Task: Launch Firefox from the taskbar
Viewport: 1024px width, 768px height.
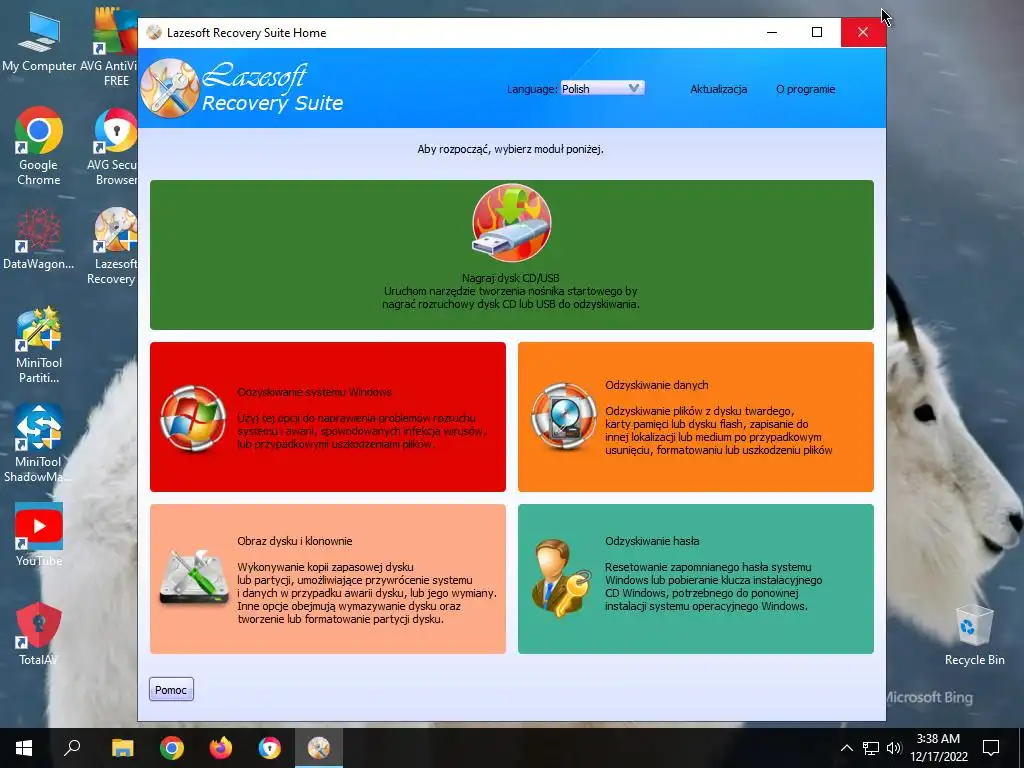Action: point(221,748)
